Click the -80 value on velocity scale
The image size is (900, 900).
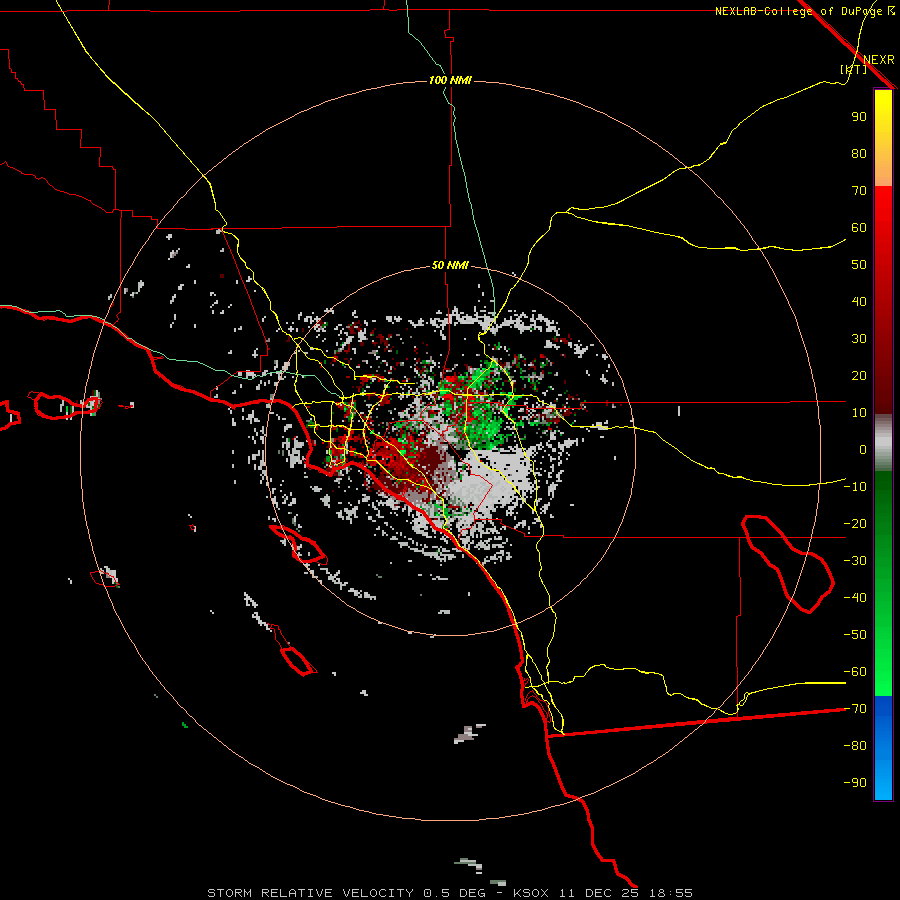point(855,746)
